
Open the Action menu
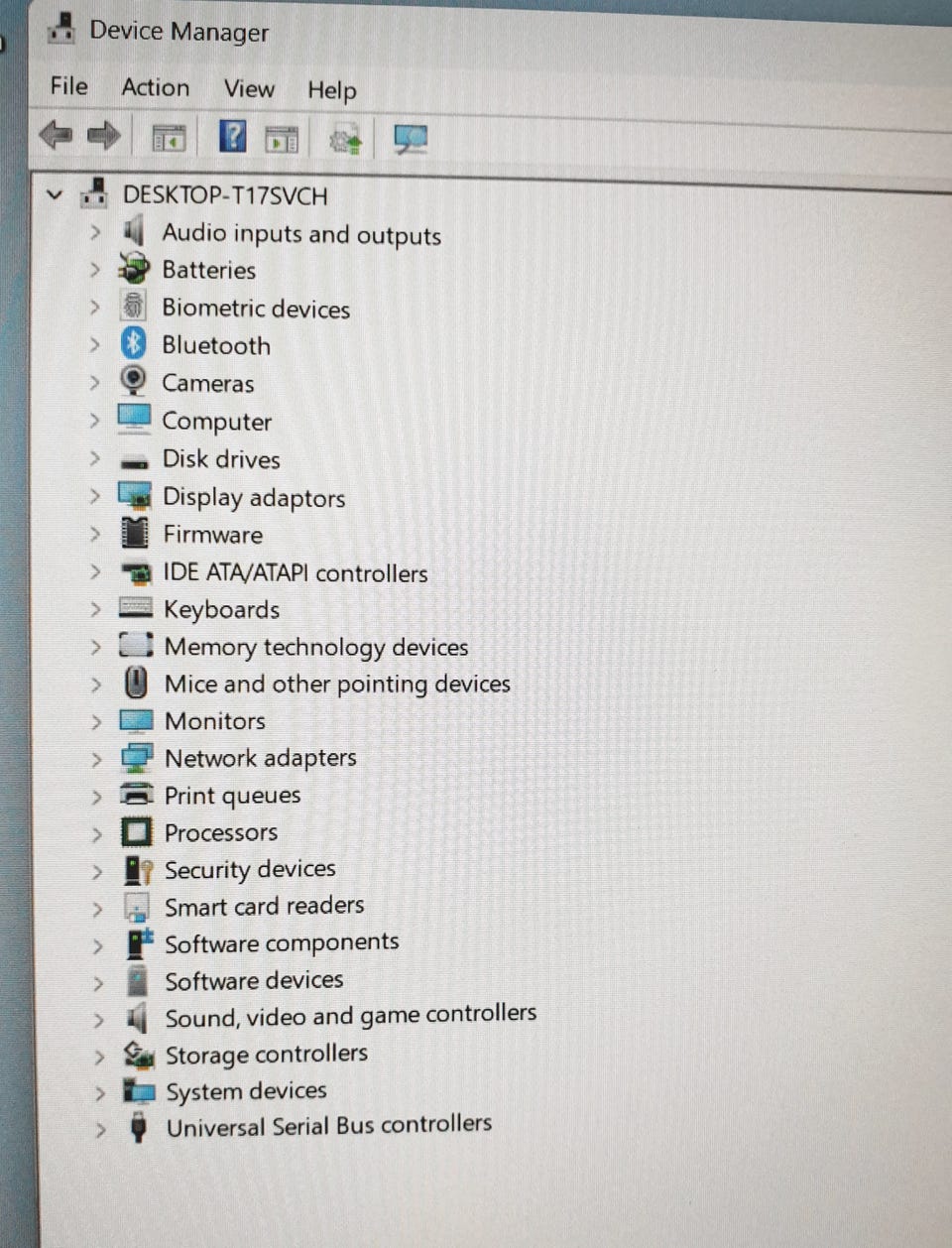point(155,87)
